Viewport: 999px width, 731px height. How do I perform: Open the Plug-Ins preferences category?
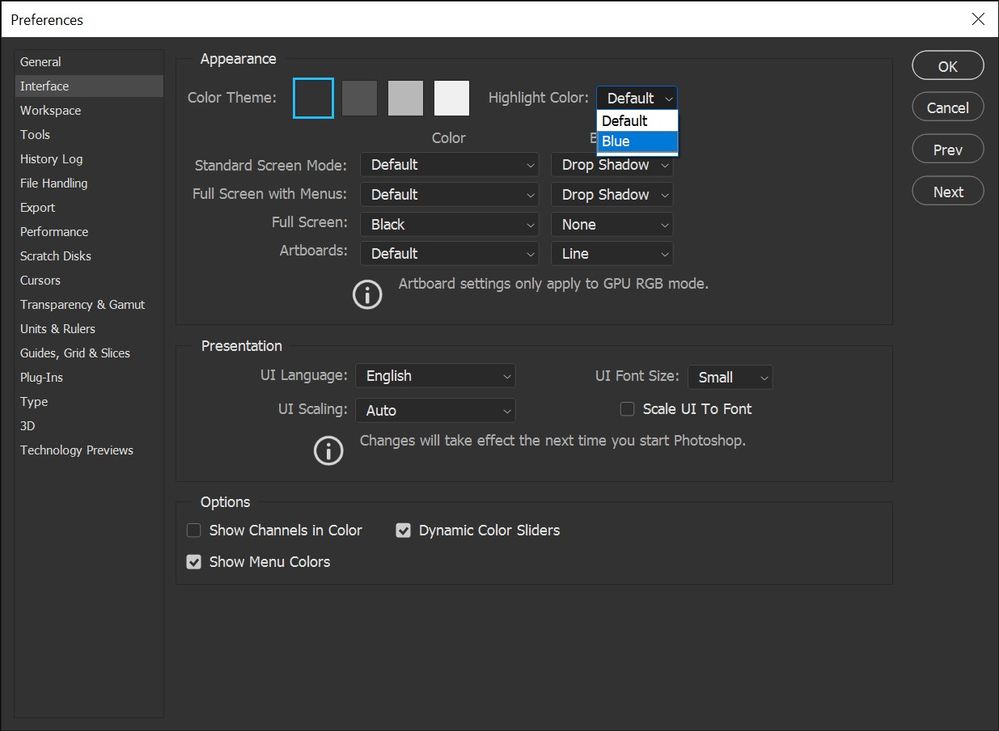pos(89,377)
